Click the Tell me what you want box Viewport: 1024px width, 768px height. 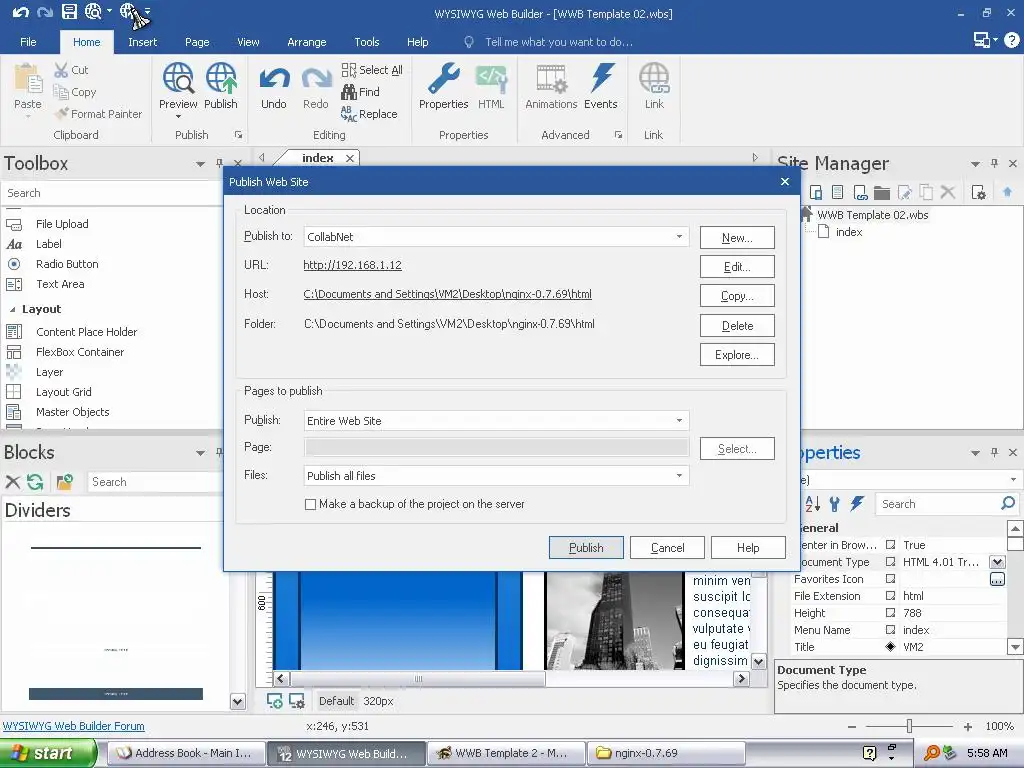pyautogui.click(x=558, y=42)
